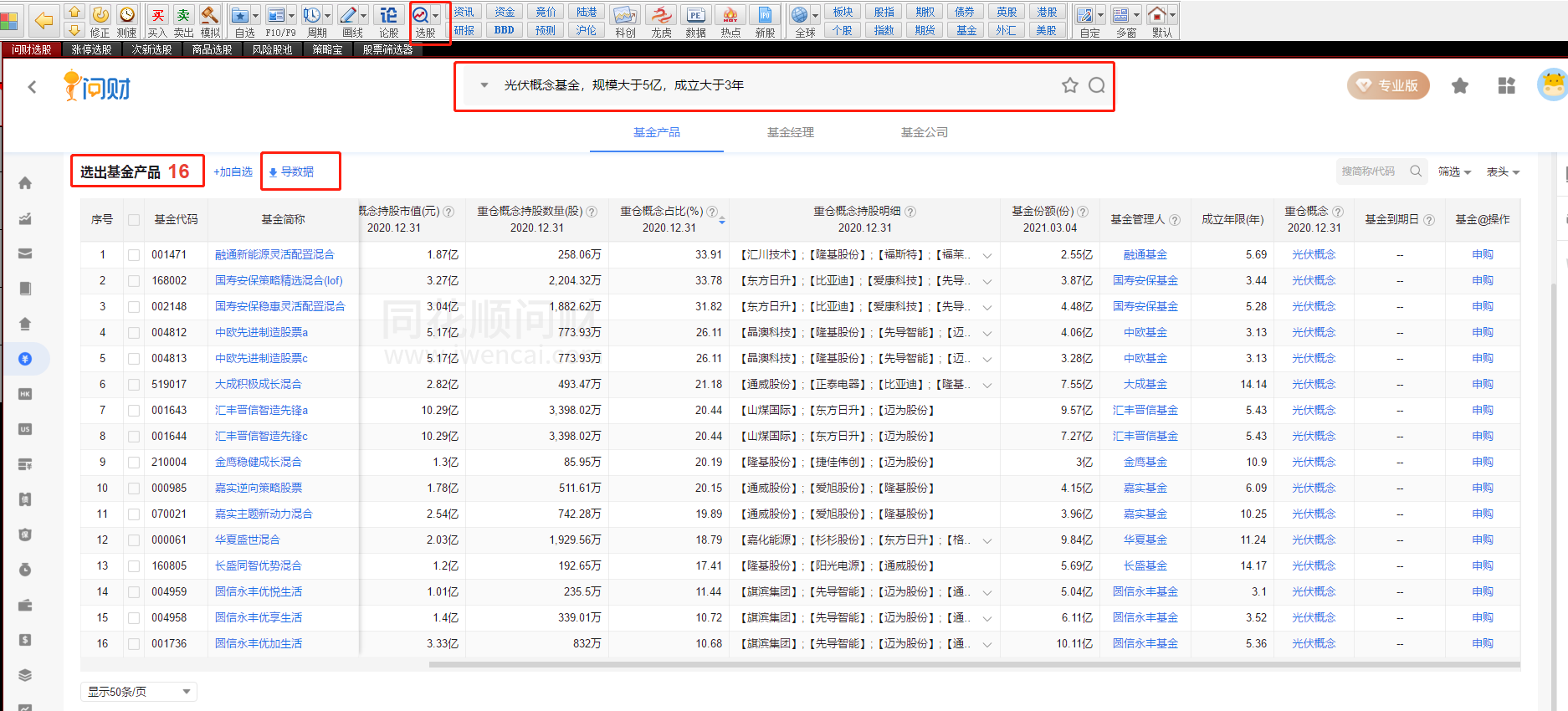Open the 数据 PE data icon
Image resolution: width=1568 pixels, height=711 pixels.
point(695,21)
